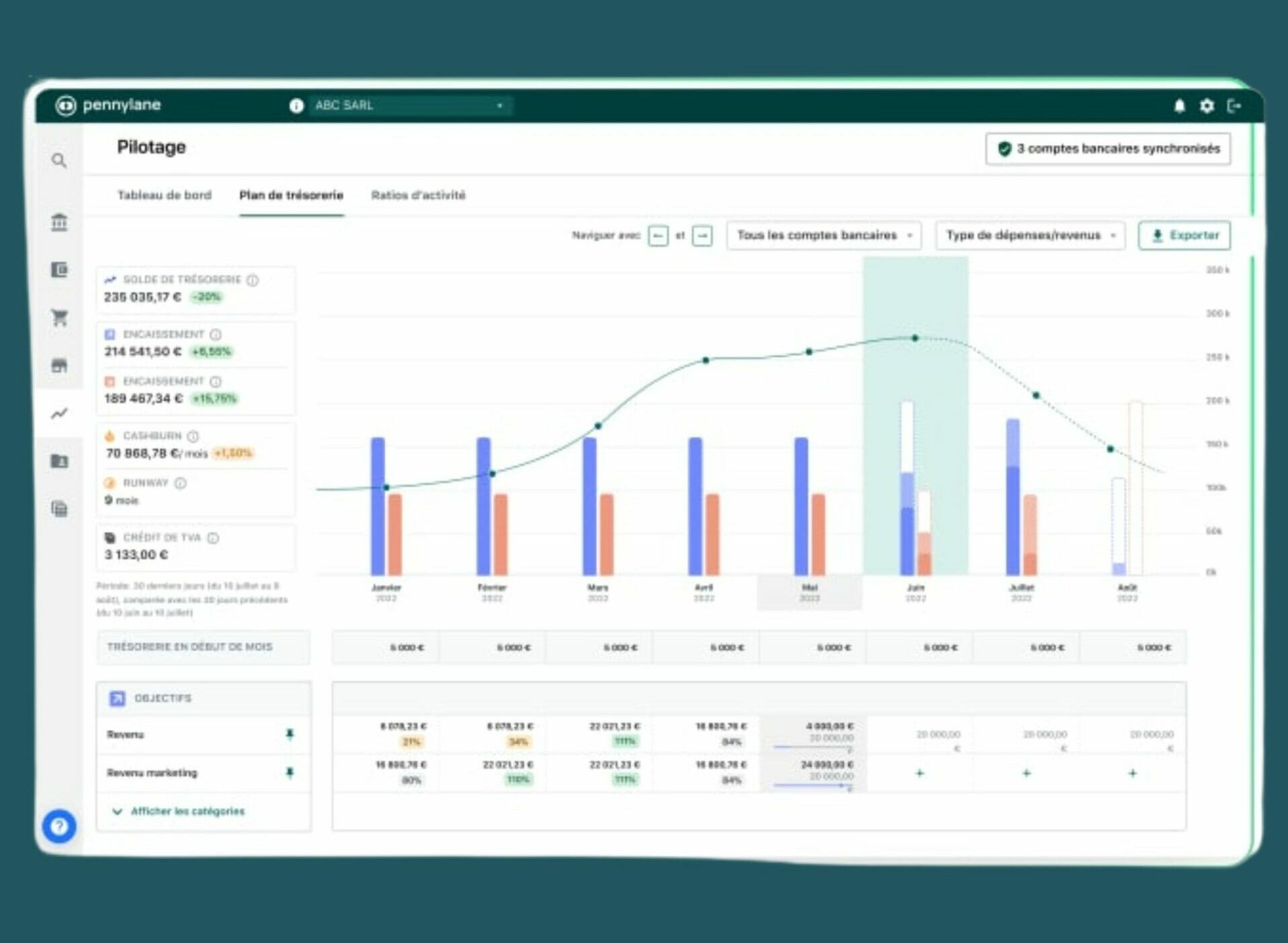
Task: Open the bank building sidebar icon
Action: (59, 222)
